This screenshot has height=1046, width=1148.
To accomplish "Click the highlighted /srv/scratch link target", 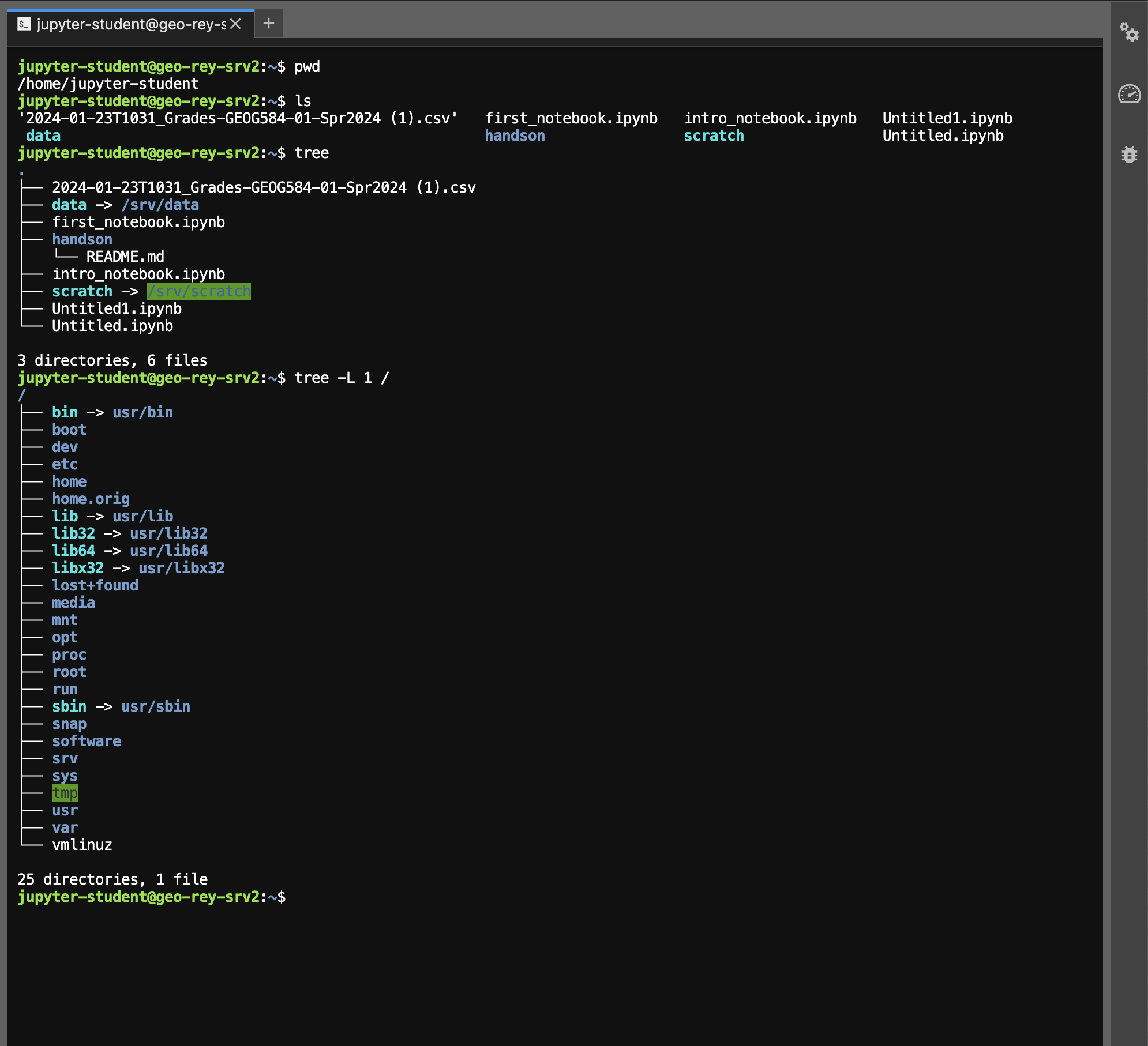I will pyautogui.click(x=198, y=291).
